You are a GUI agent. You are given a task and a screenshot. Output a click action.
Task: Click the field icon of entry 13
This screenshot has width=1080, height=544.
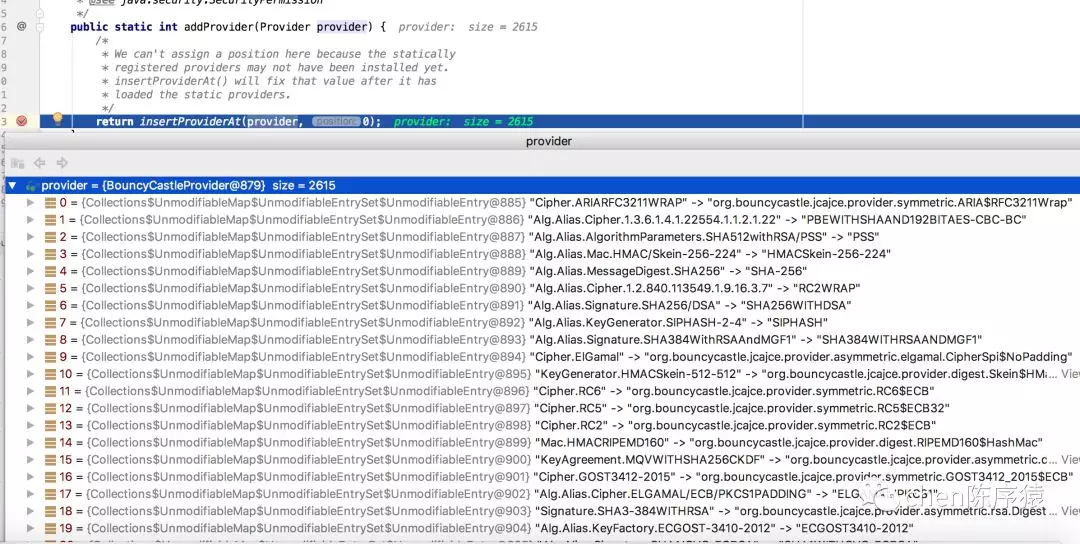pyautogui.click(x=50, y=426)
